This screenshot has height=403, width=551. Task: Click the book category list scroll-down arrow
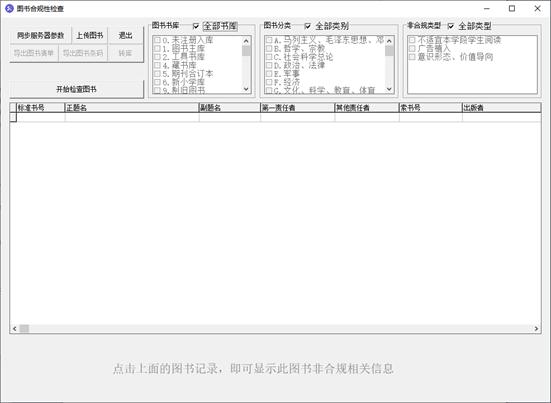pos(389,89)
